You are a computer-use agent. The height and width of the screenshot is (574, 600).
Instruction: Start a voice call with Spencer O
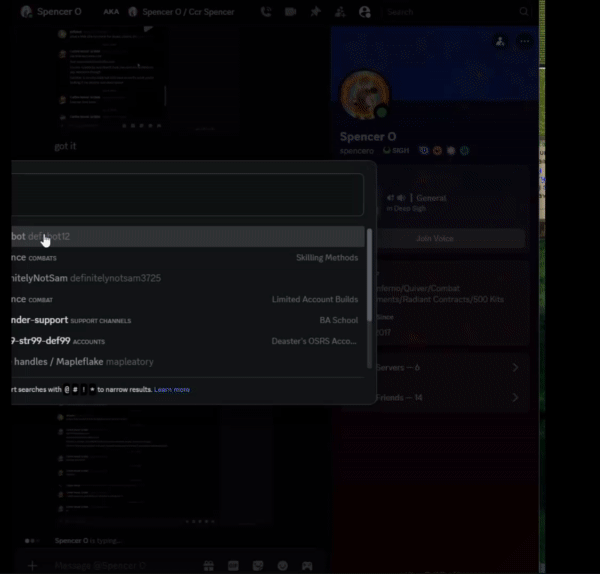[265, 12]
